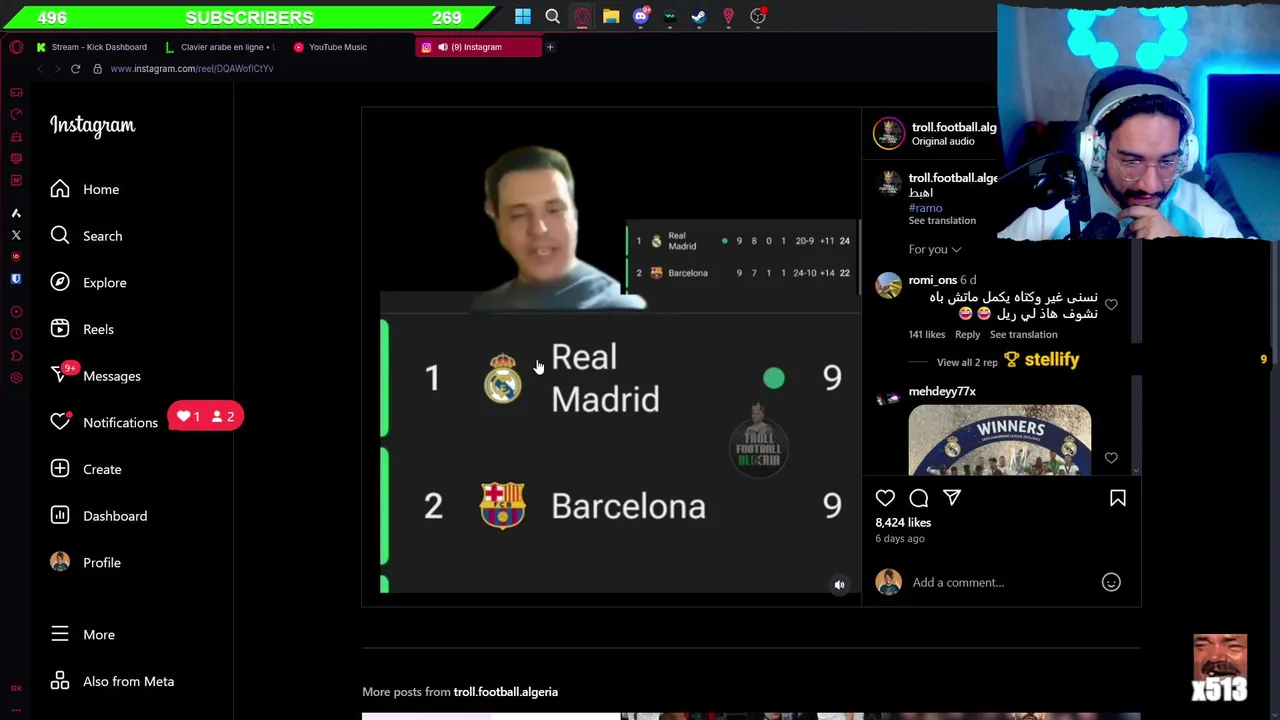Open a new browser tab

[549, 47]
